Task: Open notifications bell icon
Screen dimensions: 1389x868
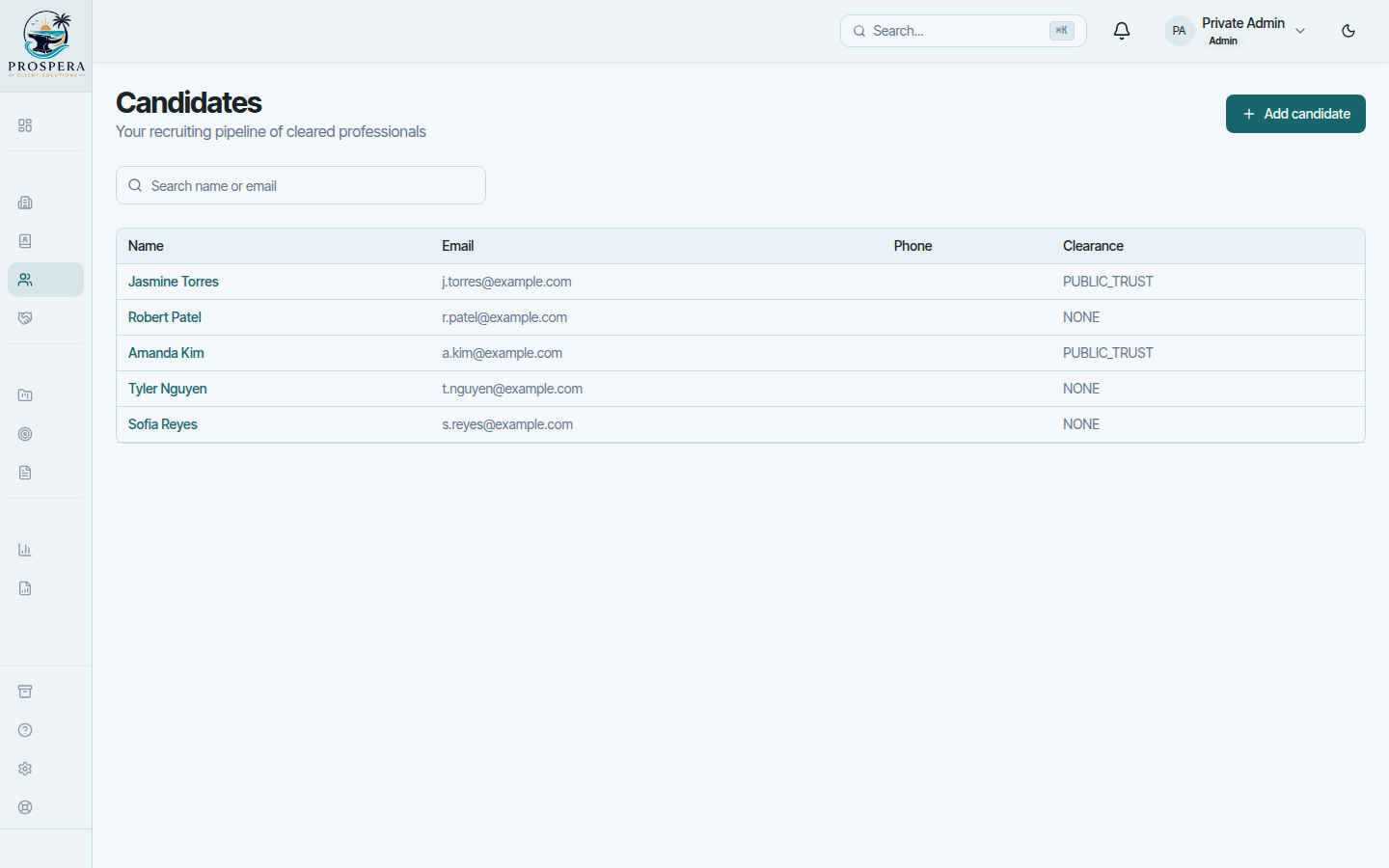Action: pyautogui.click(x=1122, y=31)
